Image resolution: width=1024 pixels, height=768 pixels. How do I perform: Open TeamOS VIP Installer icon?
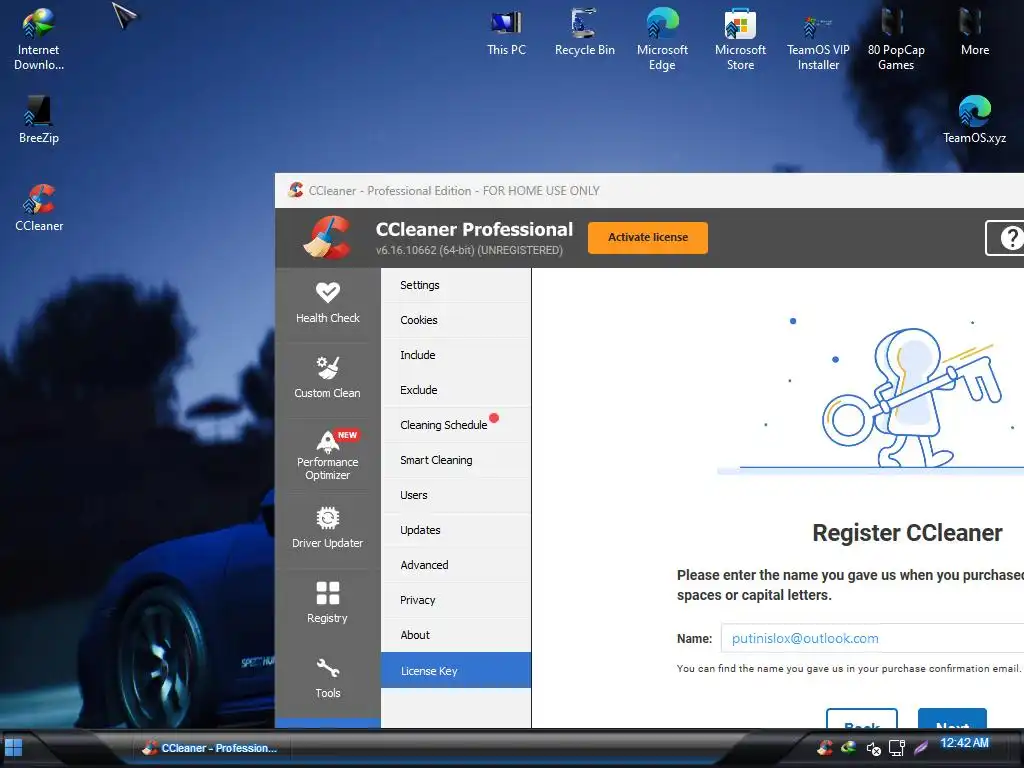[818, 39]
